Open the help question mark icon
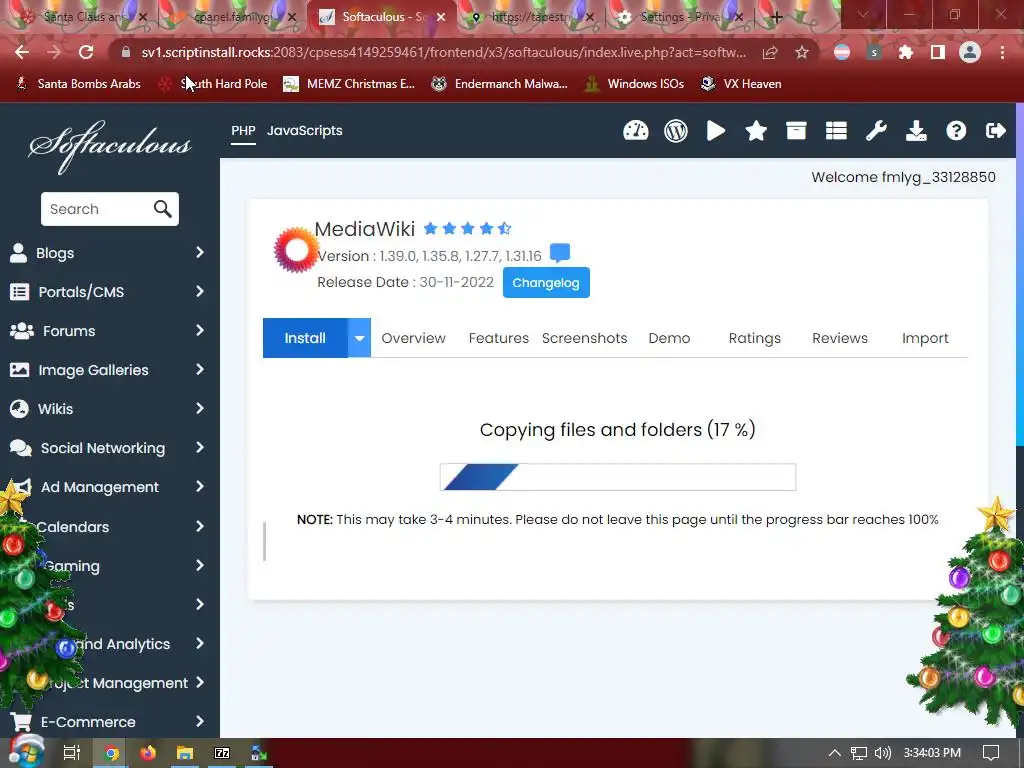Screen dimensions: 1024x768 (x=956, y=131)
